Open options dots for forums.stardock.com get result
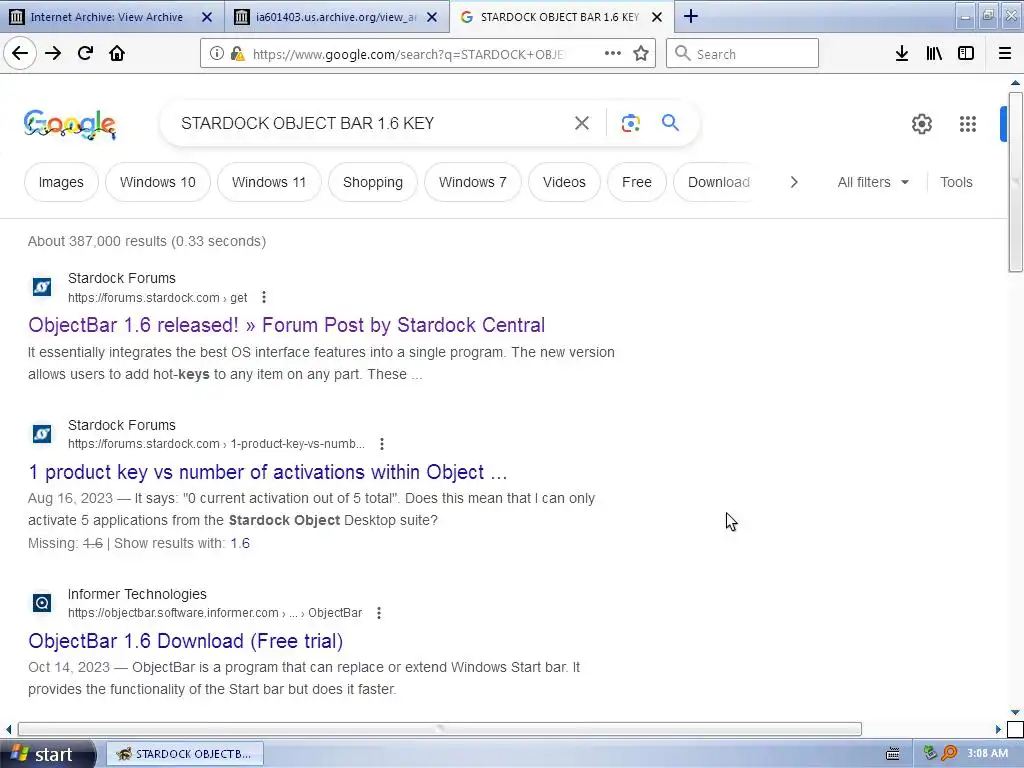 click(x=264, y=297)
